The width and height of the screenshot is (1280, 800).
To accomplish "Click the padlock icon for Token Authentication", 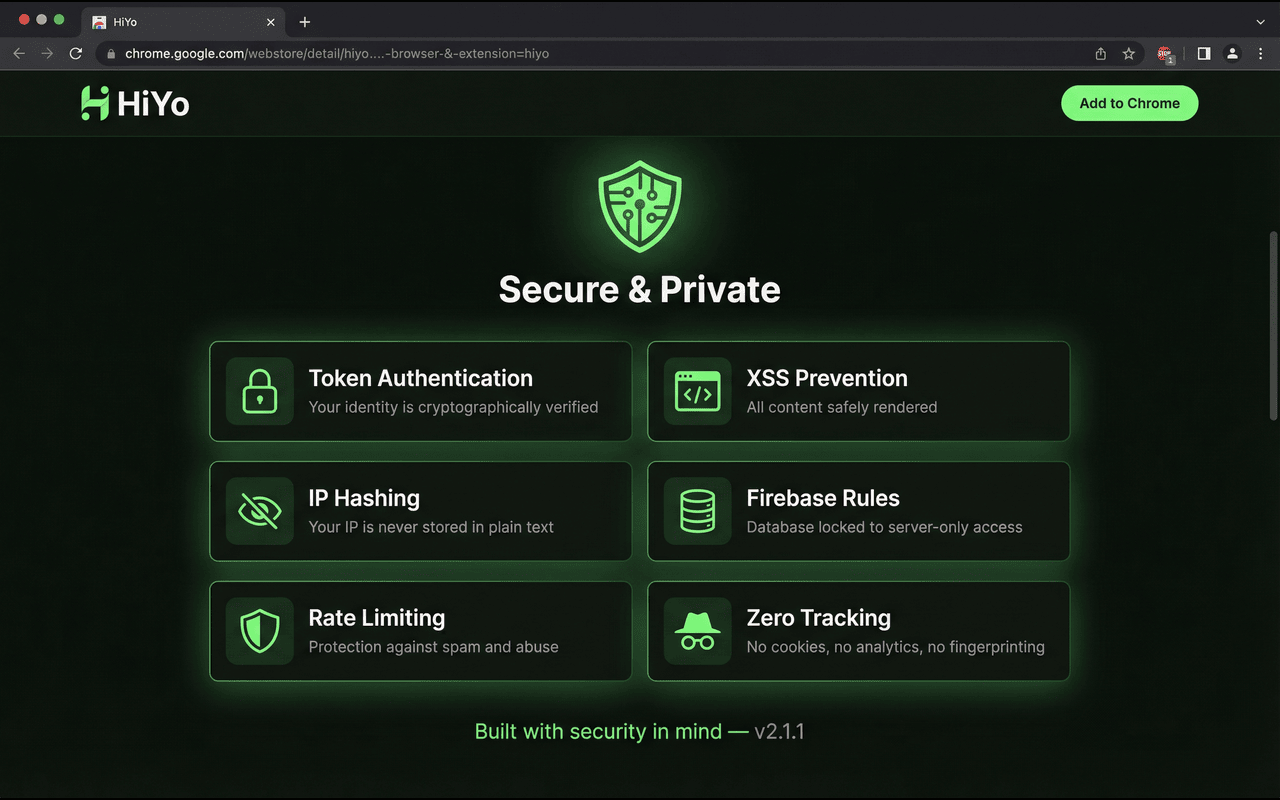I will pos(260,391).
